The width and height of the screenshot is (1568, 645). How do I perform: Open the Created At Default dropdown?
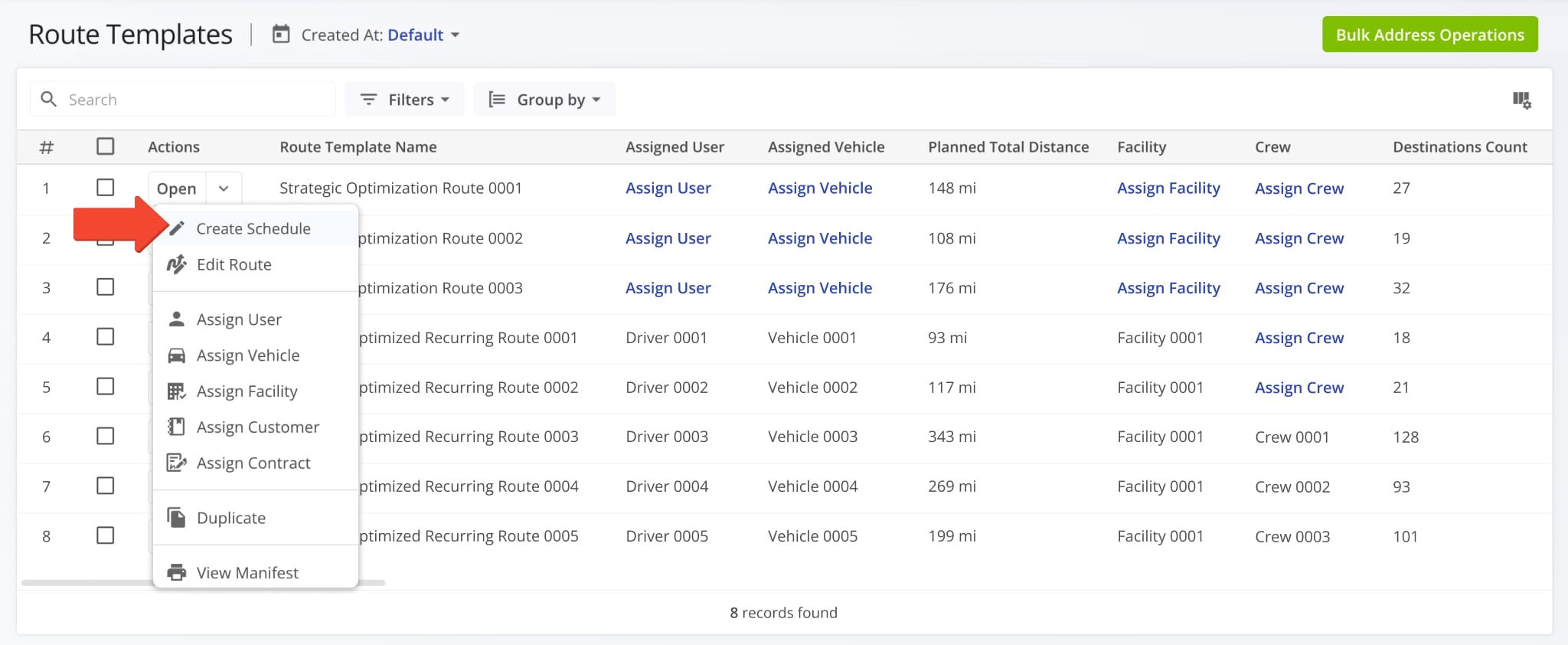click(423, 35)
